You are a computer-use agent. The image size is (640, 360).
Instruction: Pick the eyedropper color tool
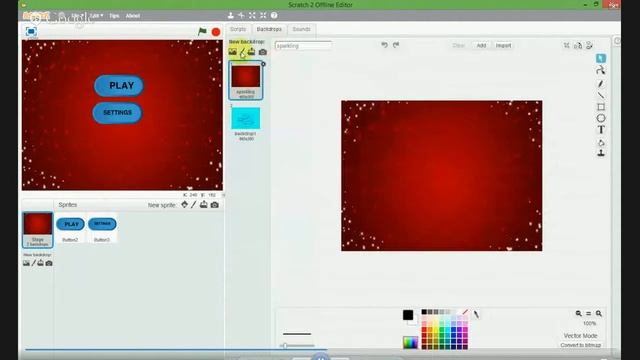tap(476, 314)
